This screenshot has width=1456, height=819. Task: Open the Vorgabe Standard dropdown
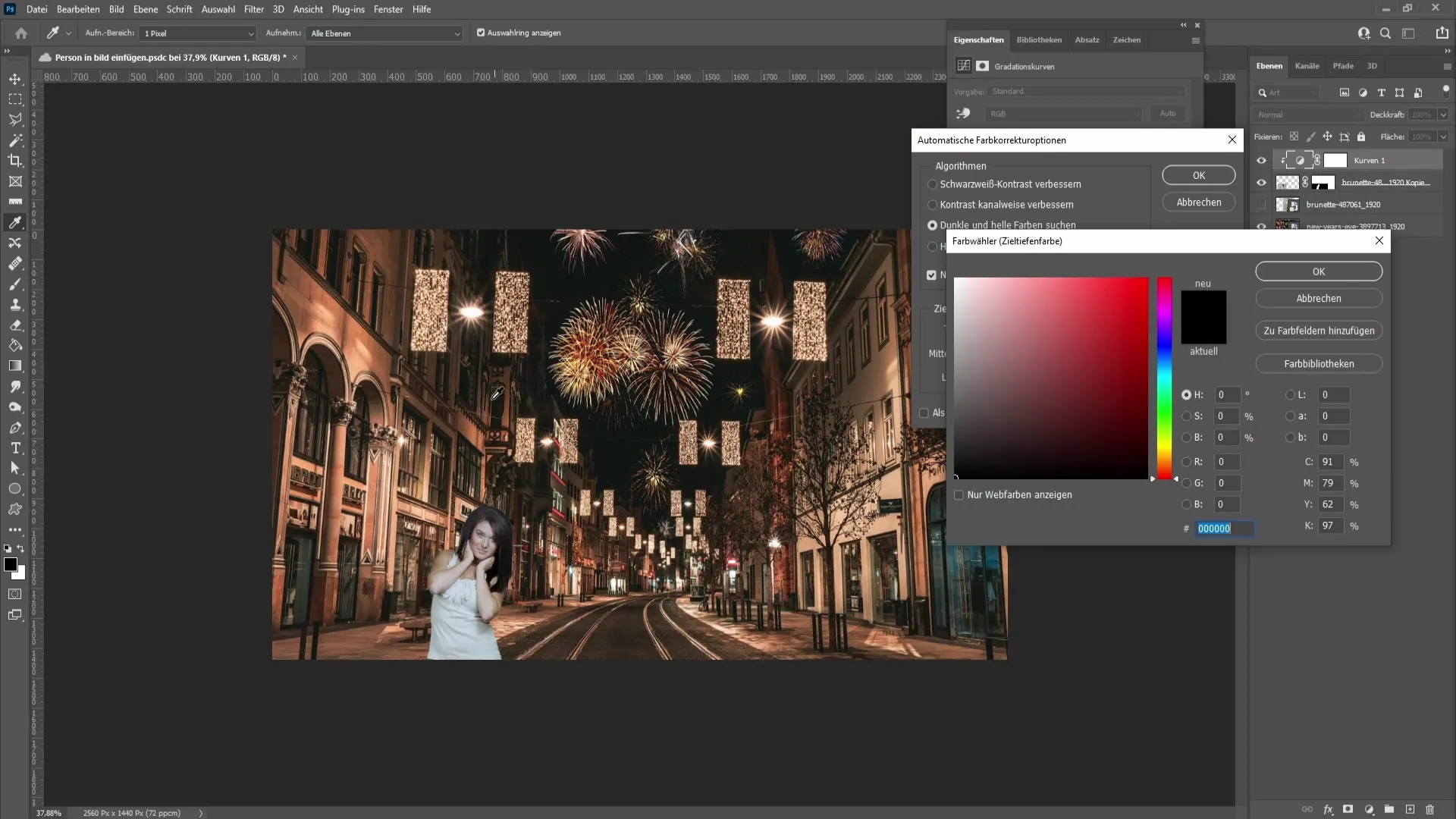[1087, 91]
